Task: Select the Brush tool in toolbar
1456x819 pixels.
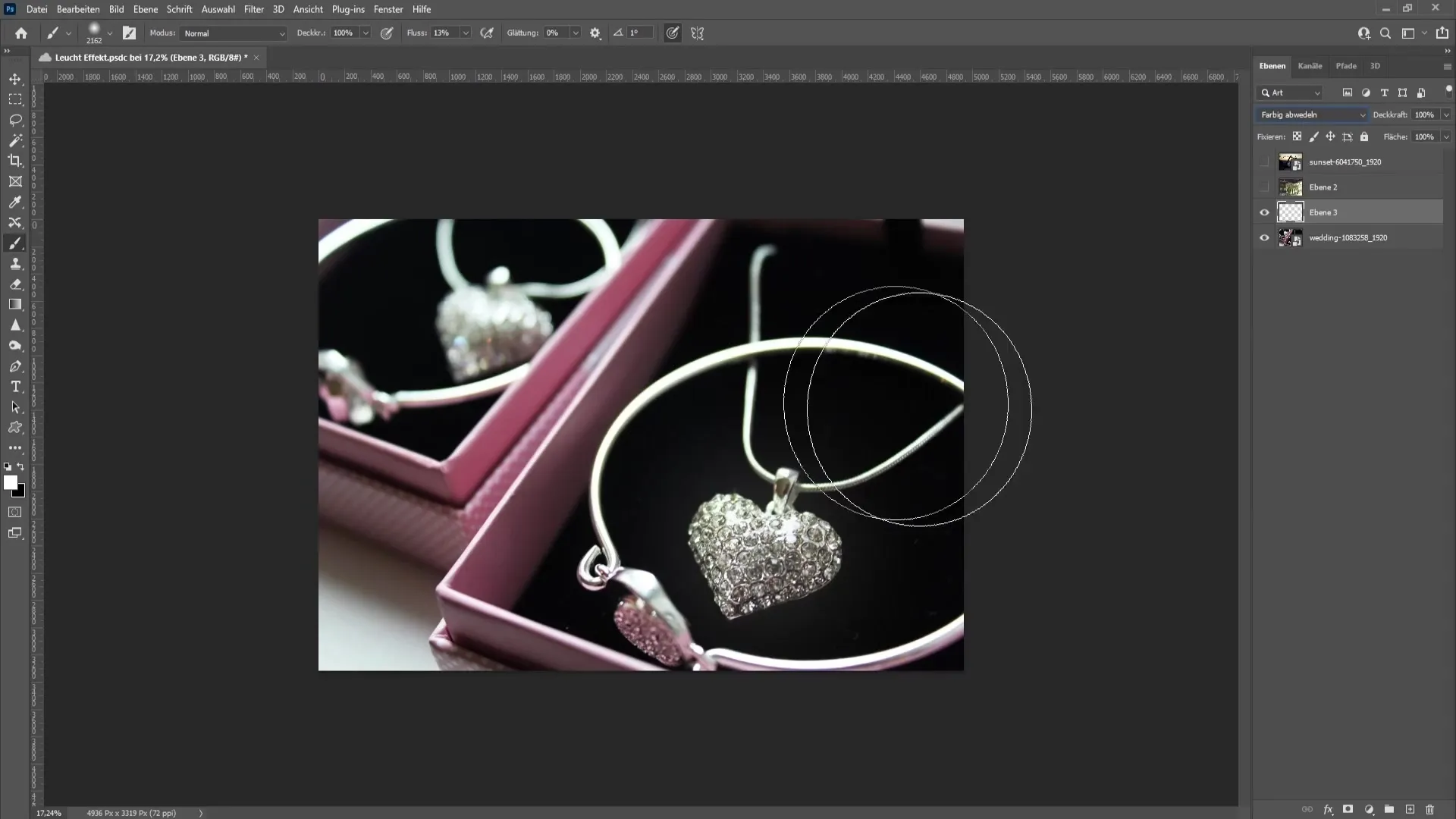Action: (15, 243)
